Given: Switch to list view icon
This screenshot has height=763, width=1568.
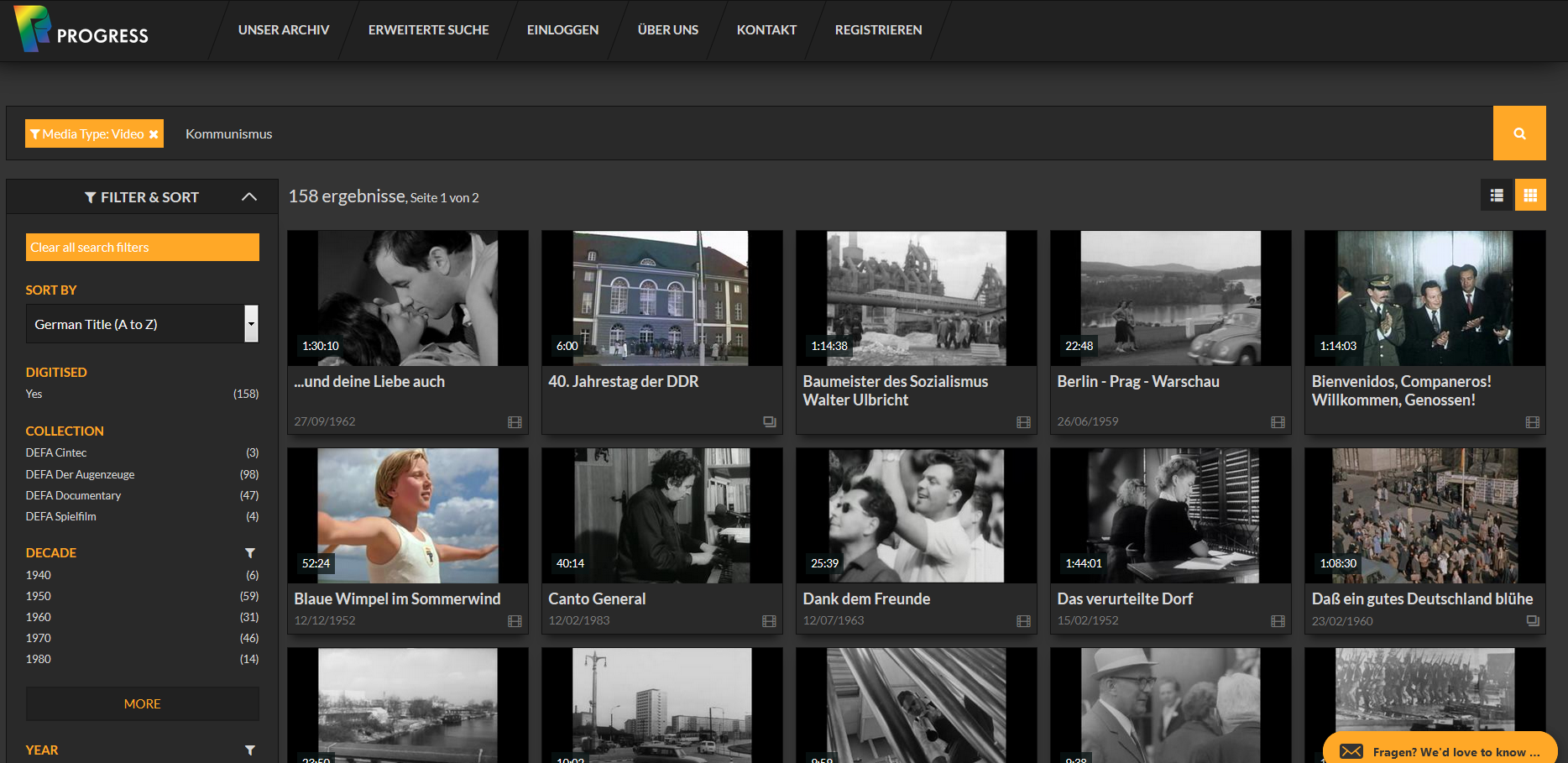Looking at the screenshot, I should 1497,196.
